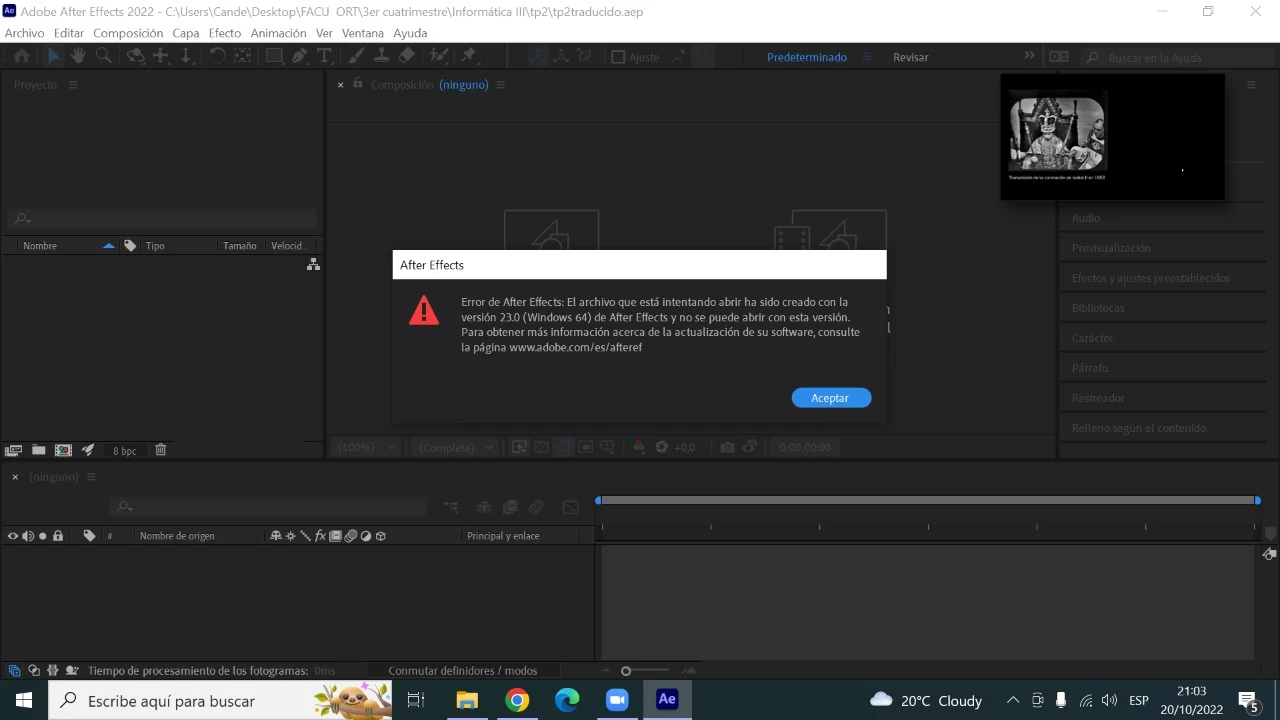
Task: Click 8 bpc color depth button
Action: (124, 451)
